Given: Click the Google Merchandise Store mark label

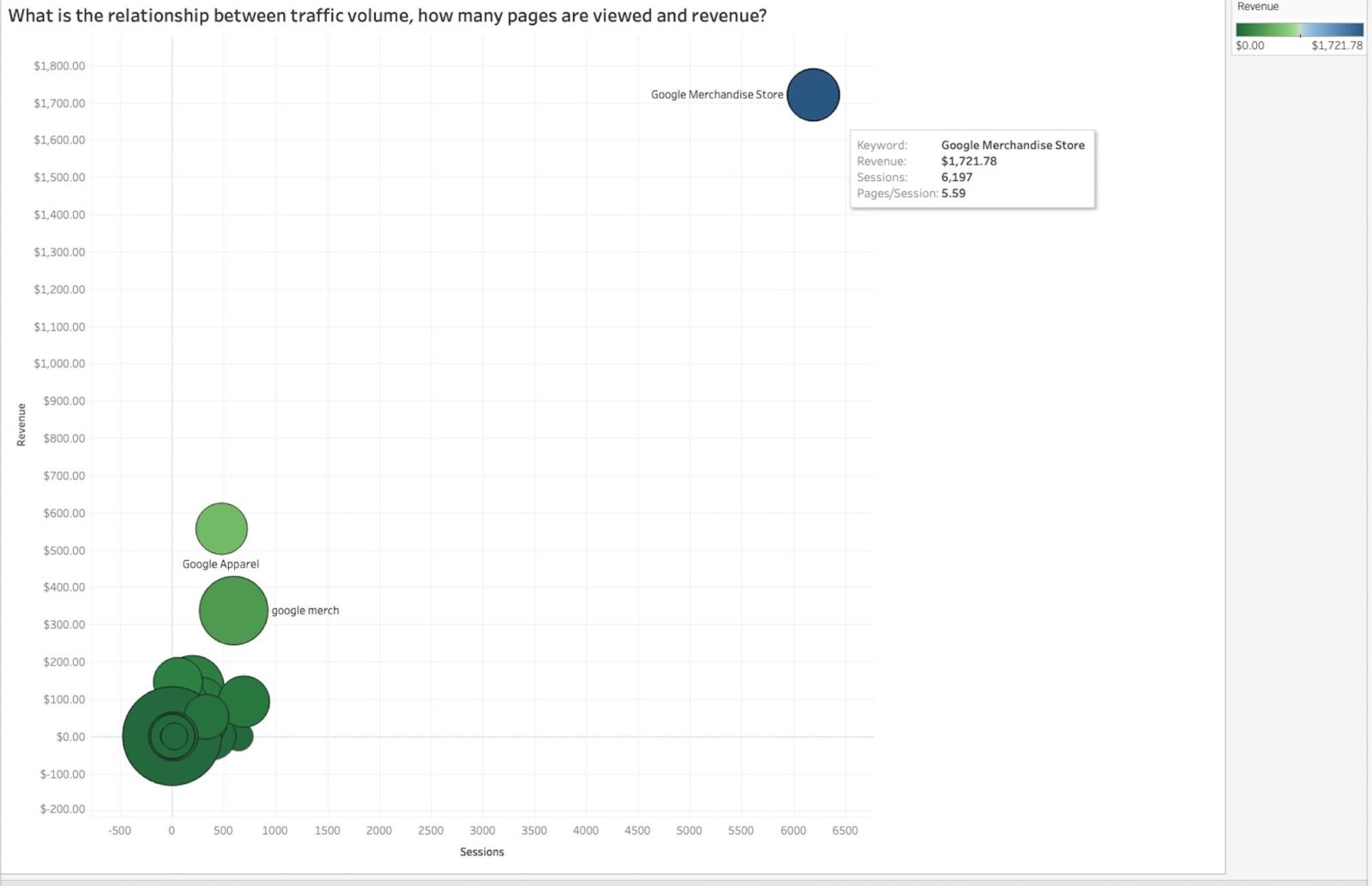Looking at the screenshot, I should click(717, 94).
